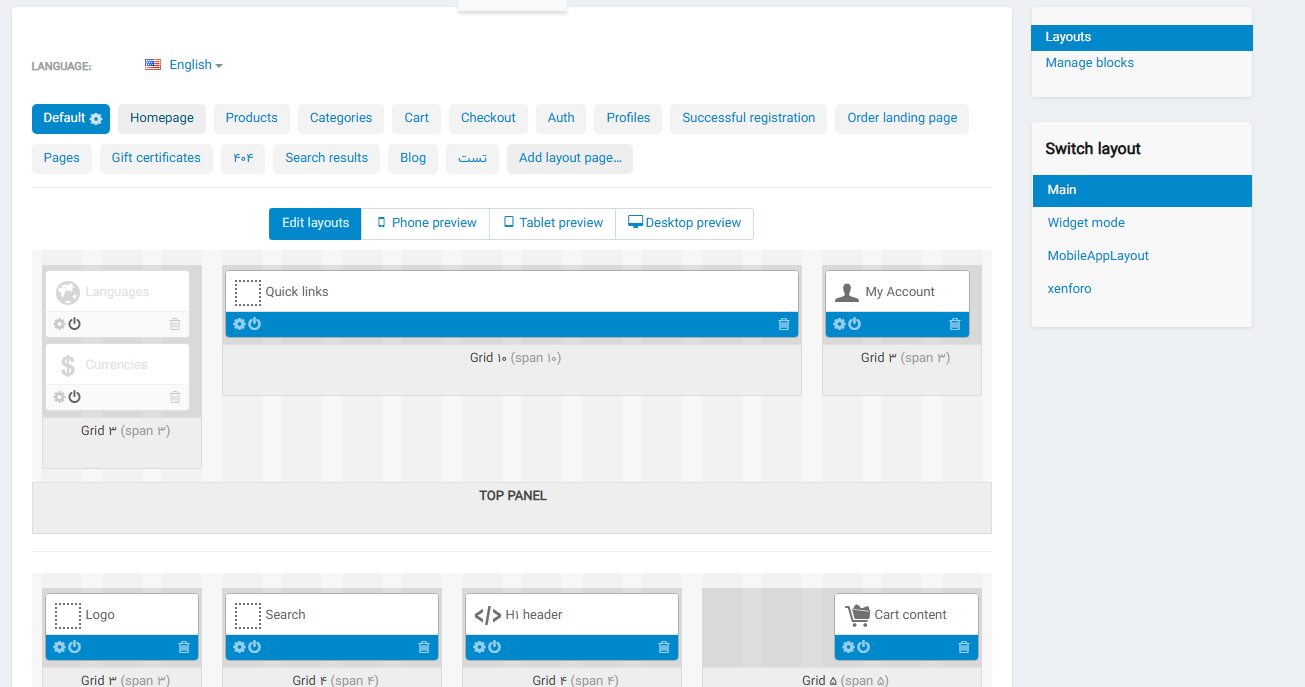
Task: Click the TOP PANEL section bar
Action: 512,507
